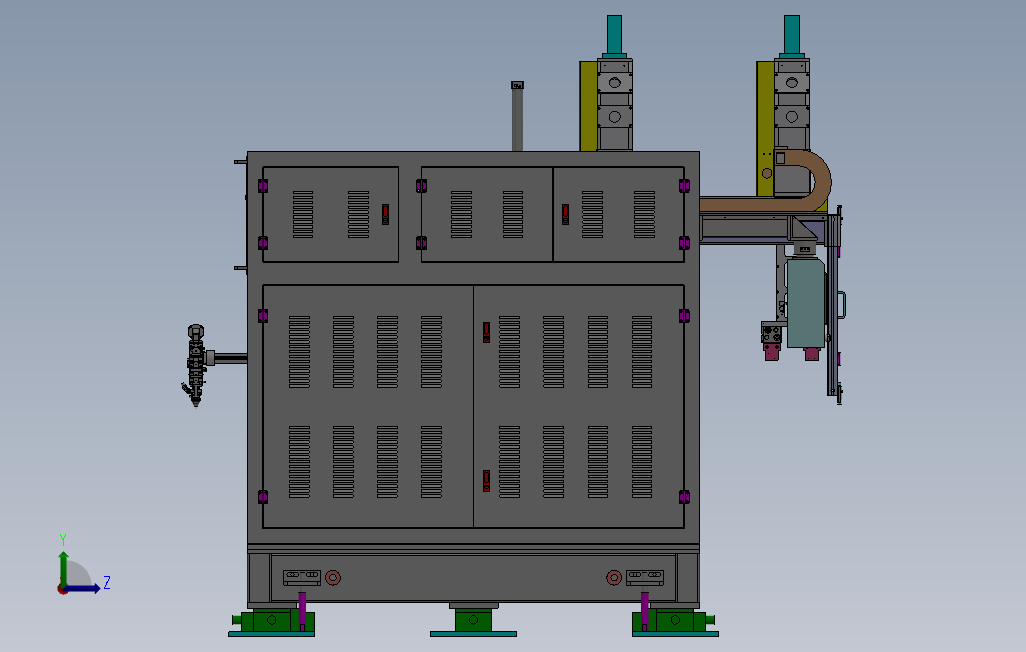Select the right magenta rod at the base
This screenshot has width=1026, height=652.
[645, 611]
